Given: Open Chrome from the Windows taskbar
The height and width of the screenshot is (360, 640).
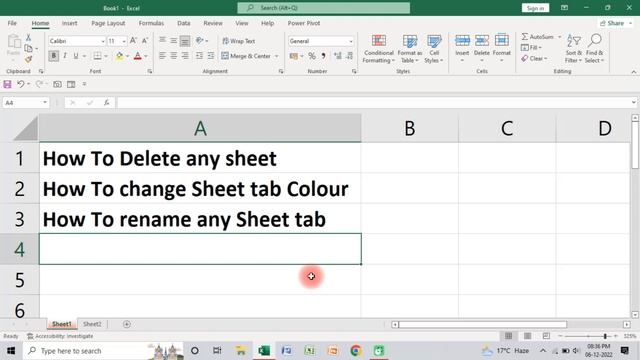Looking at the screenshot, I should (356, 351).
